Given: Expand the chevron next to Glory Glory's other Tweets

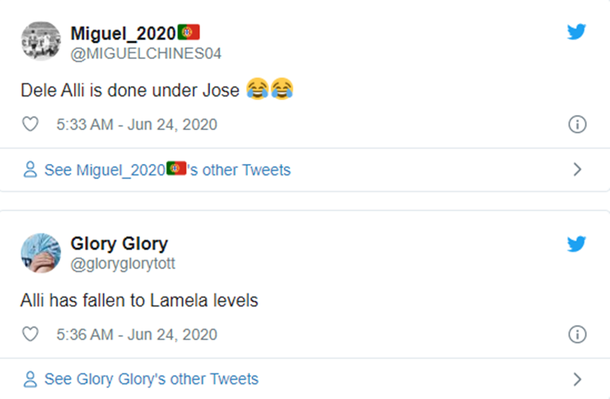Looking at the screenshot, I should [x=577, y=379].
